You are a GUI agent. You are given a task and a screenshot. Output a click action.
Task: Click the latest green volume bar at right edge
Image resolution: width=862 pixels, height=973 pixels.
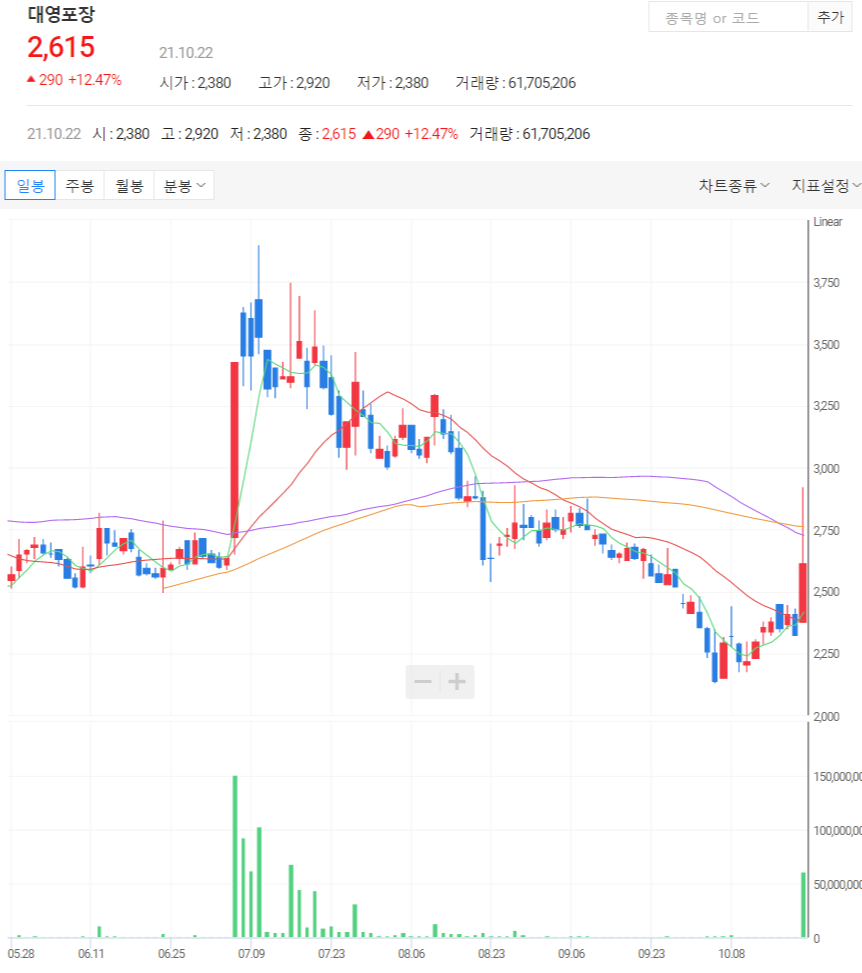(804, 905)
